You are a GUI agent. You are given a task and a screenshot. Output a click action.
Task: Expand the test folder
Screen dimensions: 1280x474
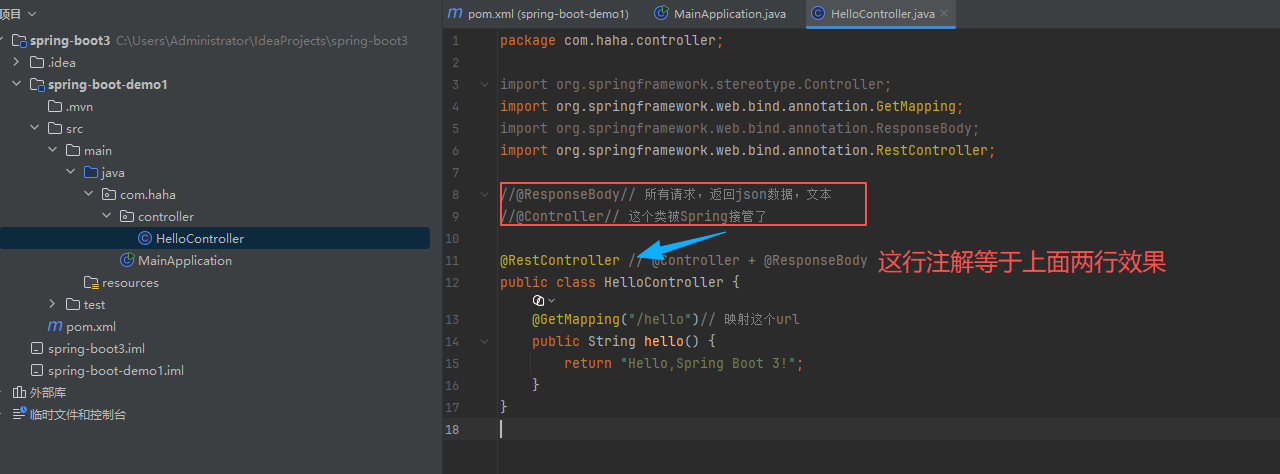click(x=53, y=304)
